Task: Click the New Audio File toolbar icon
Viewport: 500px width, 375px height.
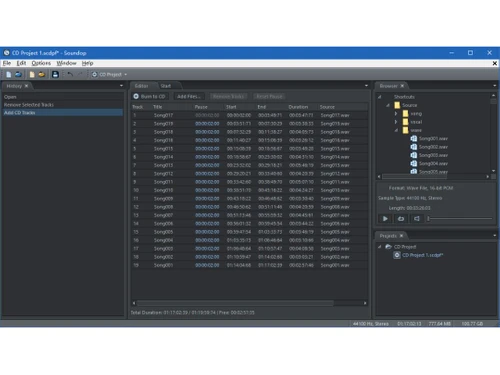Action: coord(9,74)
